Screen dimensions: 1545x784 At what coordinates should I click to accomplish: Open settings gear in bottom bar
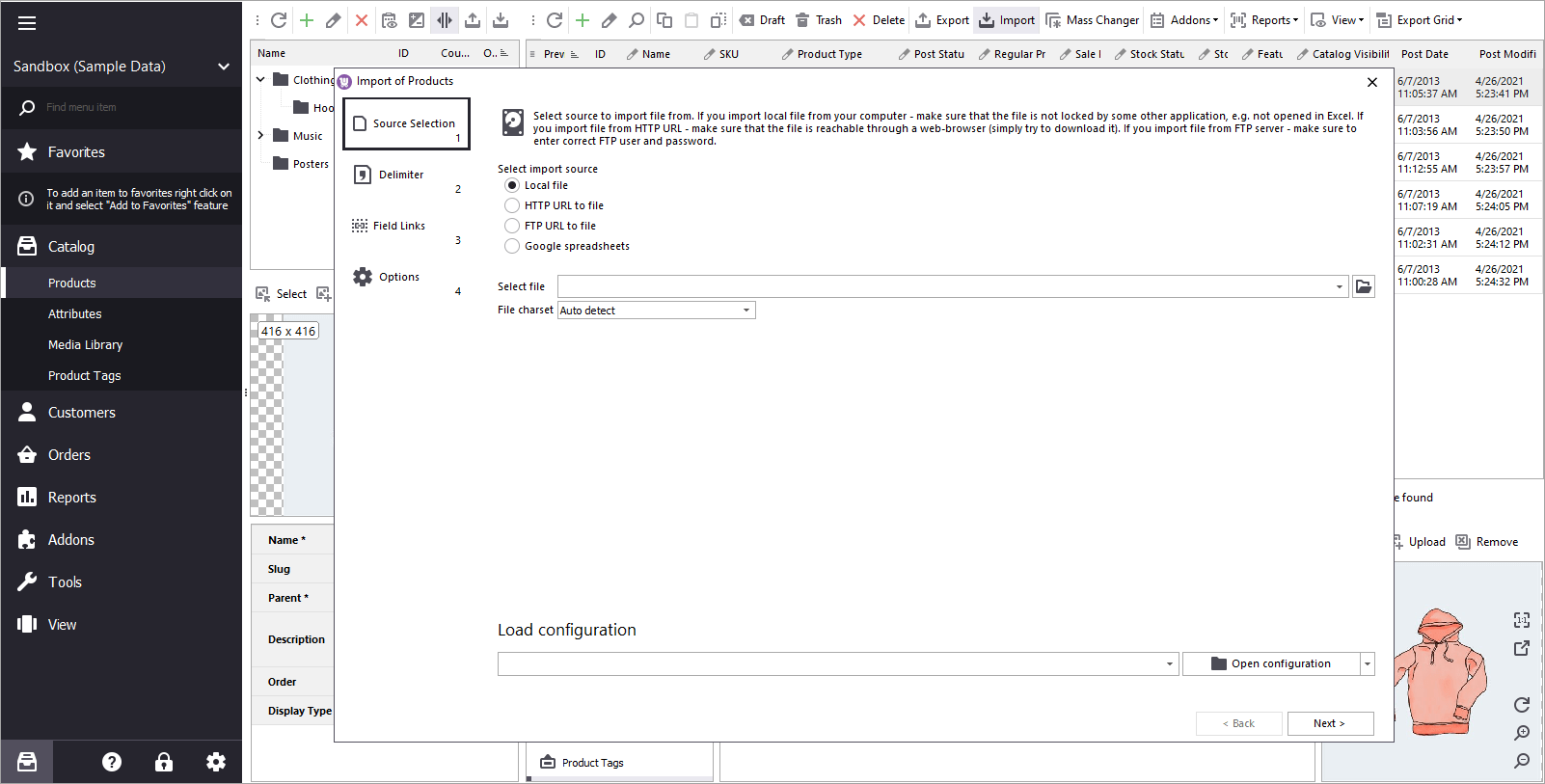216,762
